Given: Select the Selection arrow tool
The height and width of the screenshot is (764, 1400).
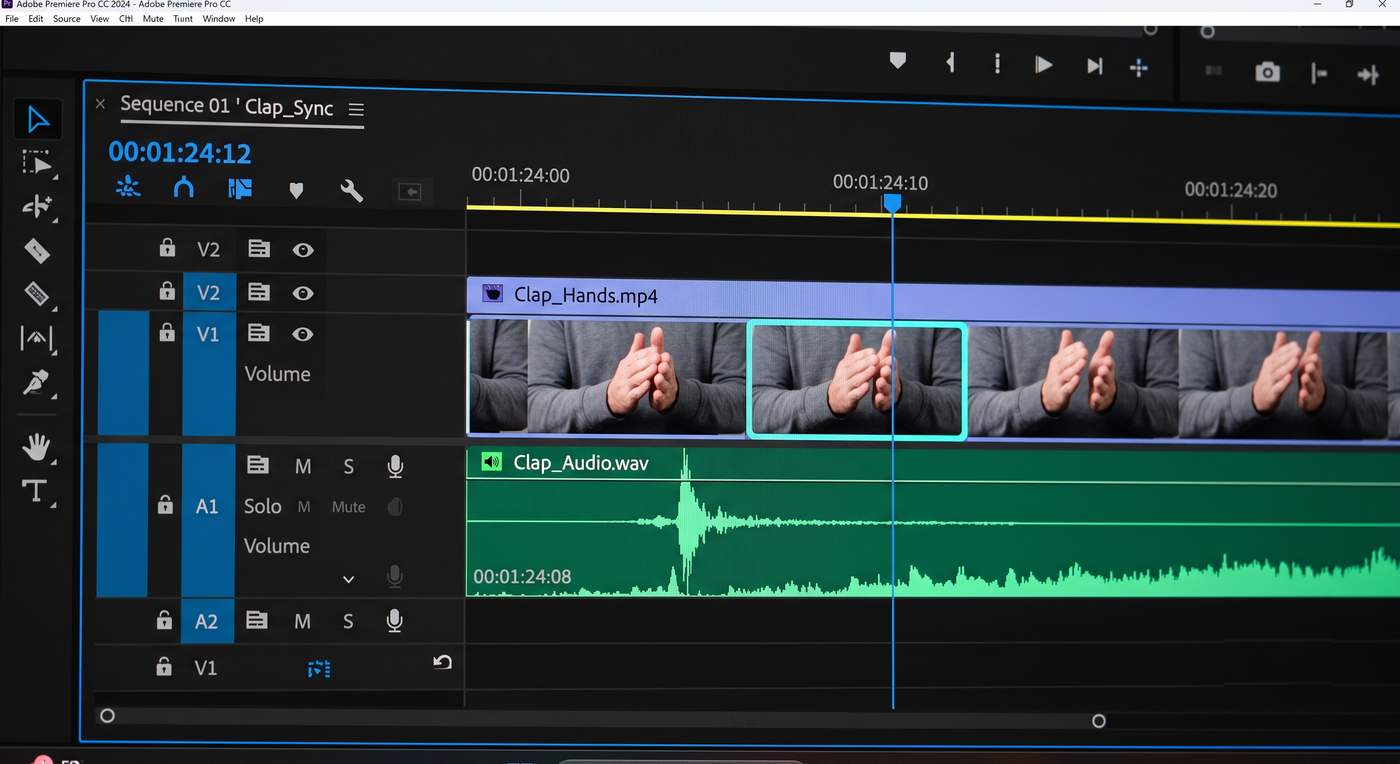Looking at the screenshot, I should pyautogui.click(x=38, y=120).
